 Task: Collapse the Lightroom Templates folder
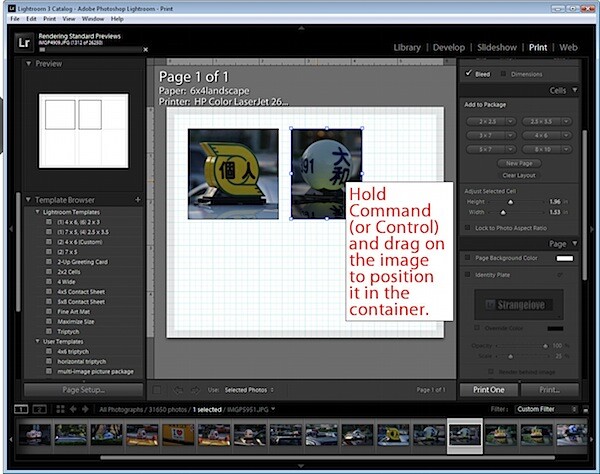(x=38, y=212)
